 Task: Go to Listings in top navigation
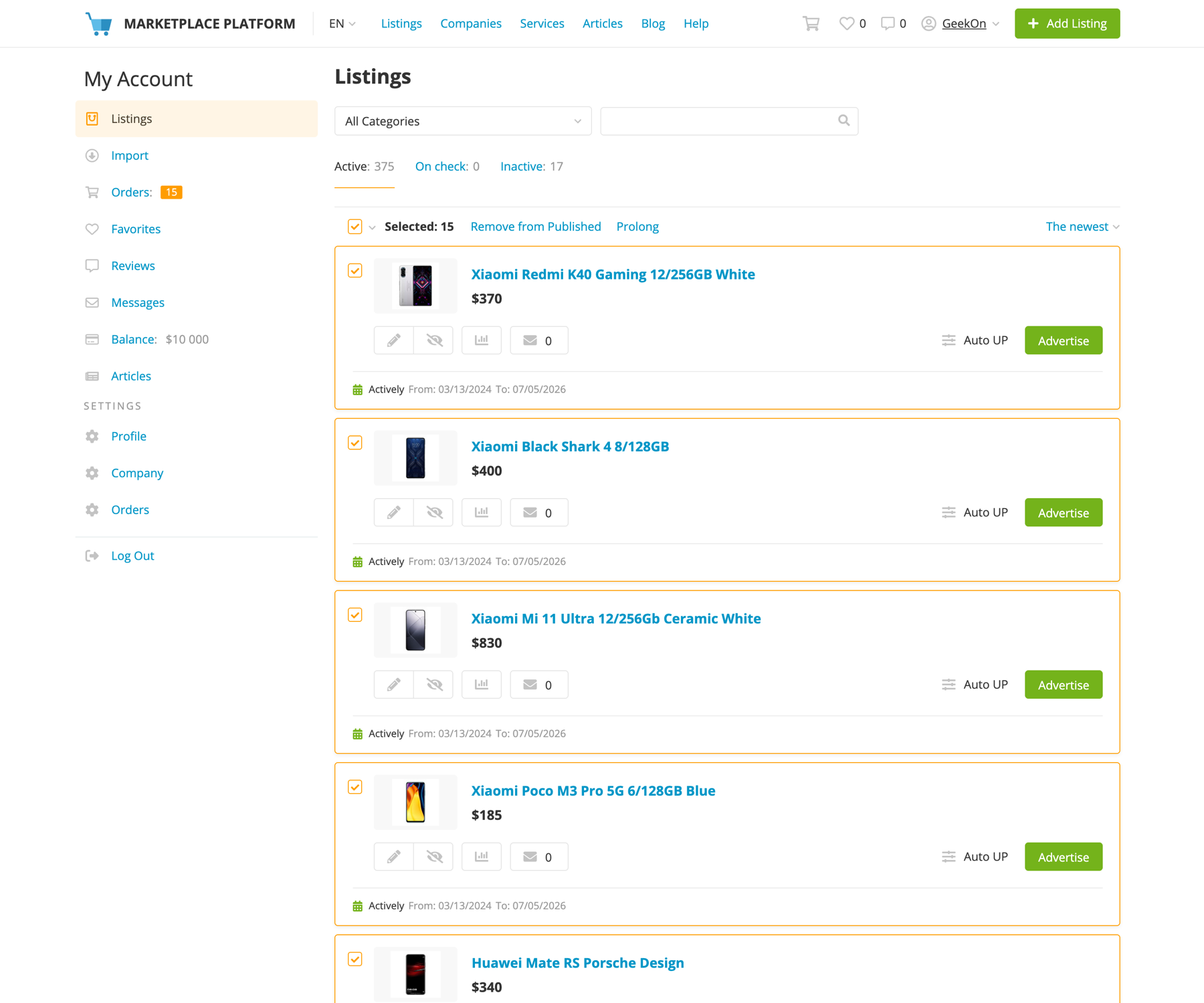click(x=401, y=23)
